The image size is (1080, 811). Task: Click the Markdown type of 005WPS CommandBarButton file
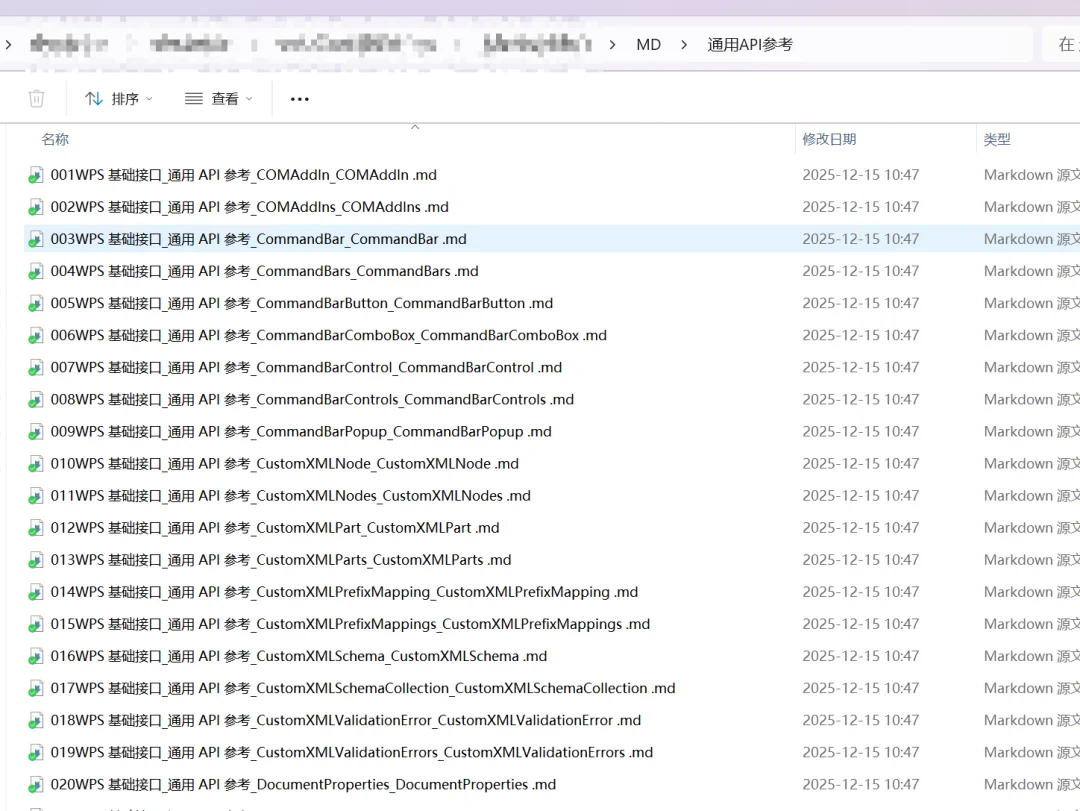(1031, 303)
